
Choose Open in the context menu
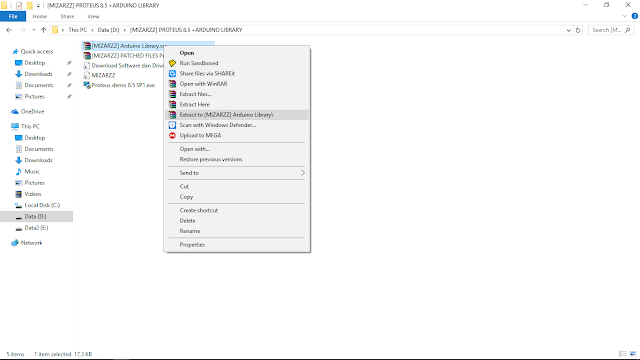coord(237,53)
